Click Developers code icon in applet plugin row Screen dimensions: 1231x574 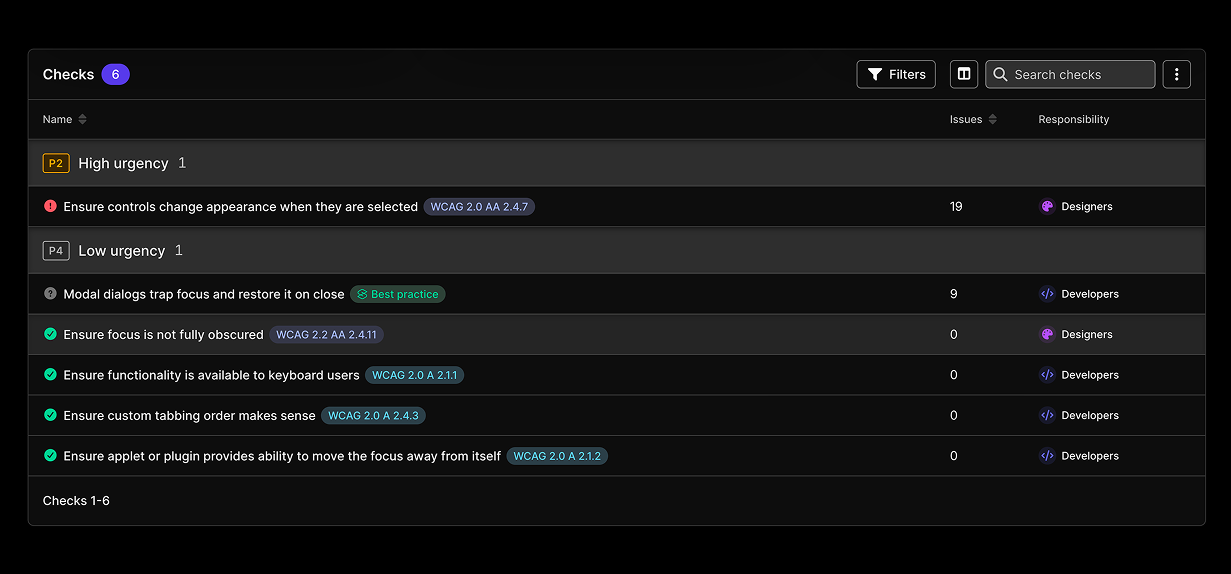(x=1047, y=456)
